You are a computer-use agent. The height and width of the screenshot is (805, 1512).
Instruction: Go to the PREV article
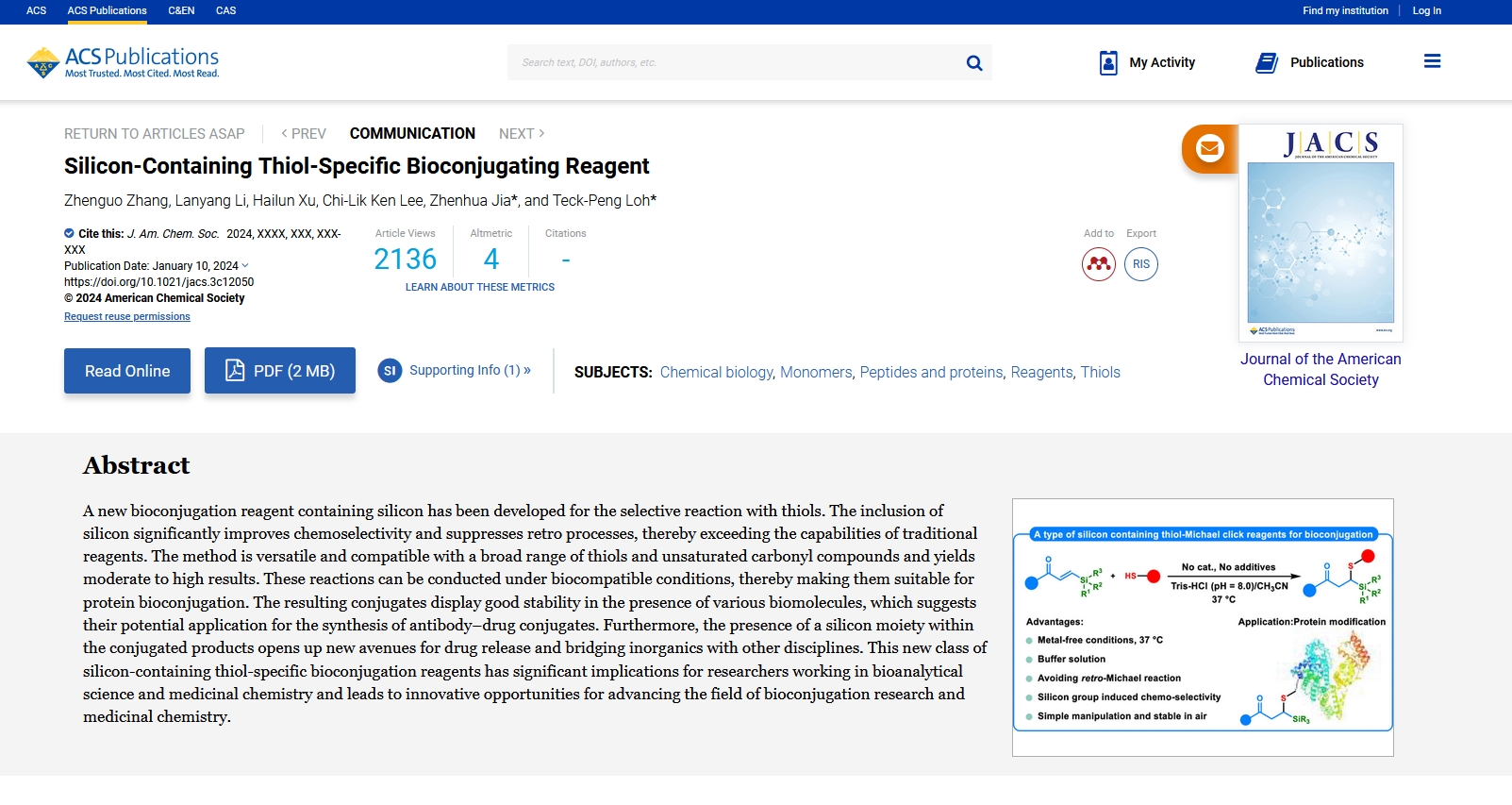click(x=304, y=134)
